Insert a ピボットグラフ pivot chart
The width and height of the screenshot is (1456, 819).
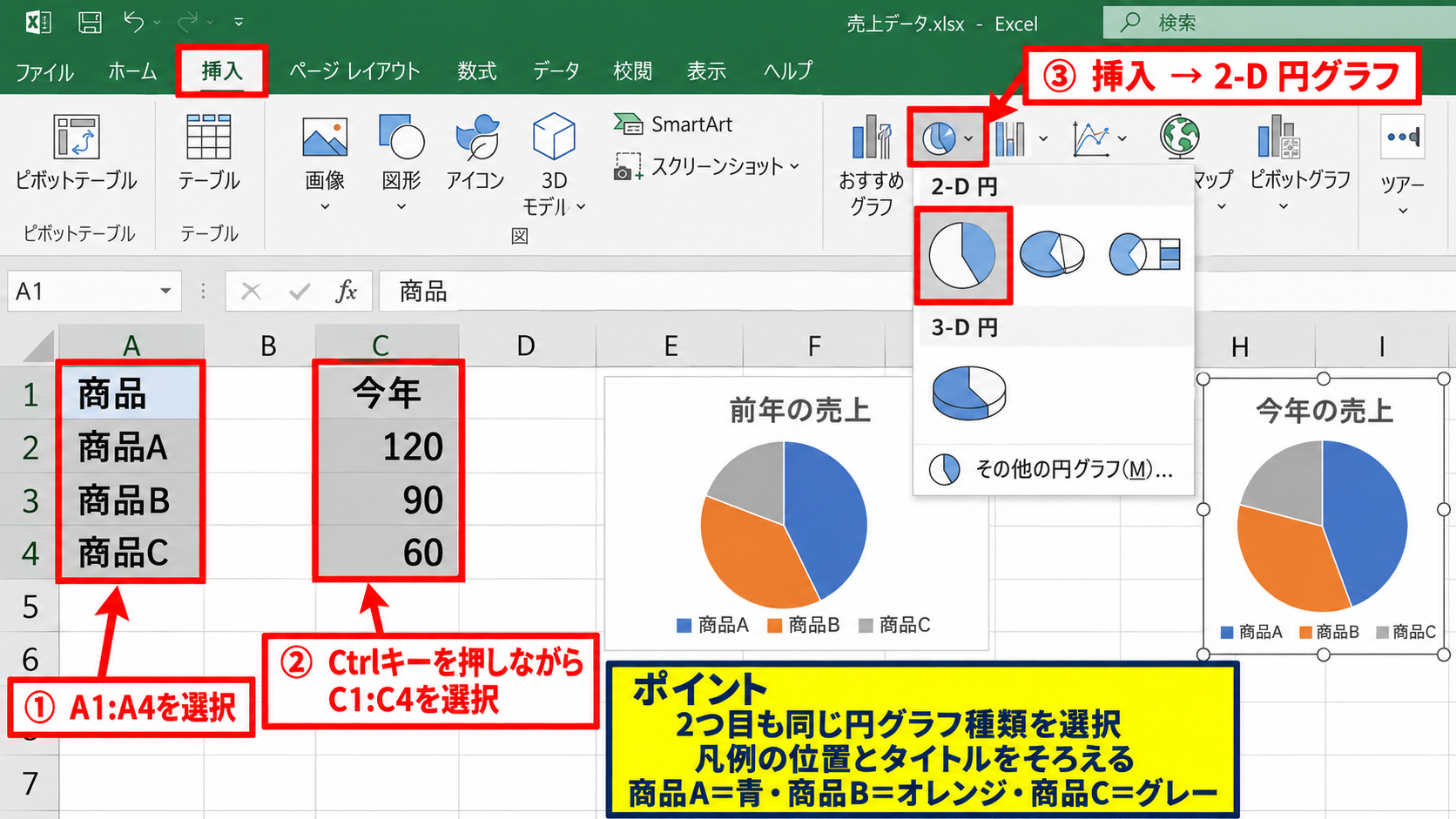coord(1299,164)
